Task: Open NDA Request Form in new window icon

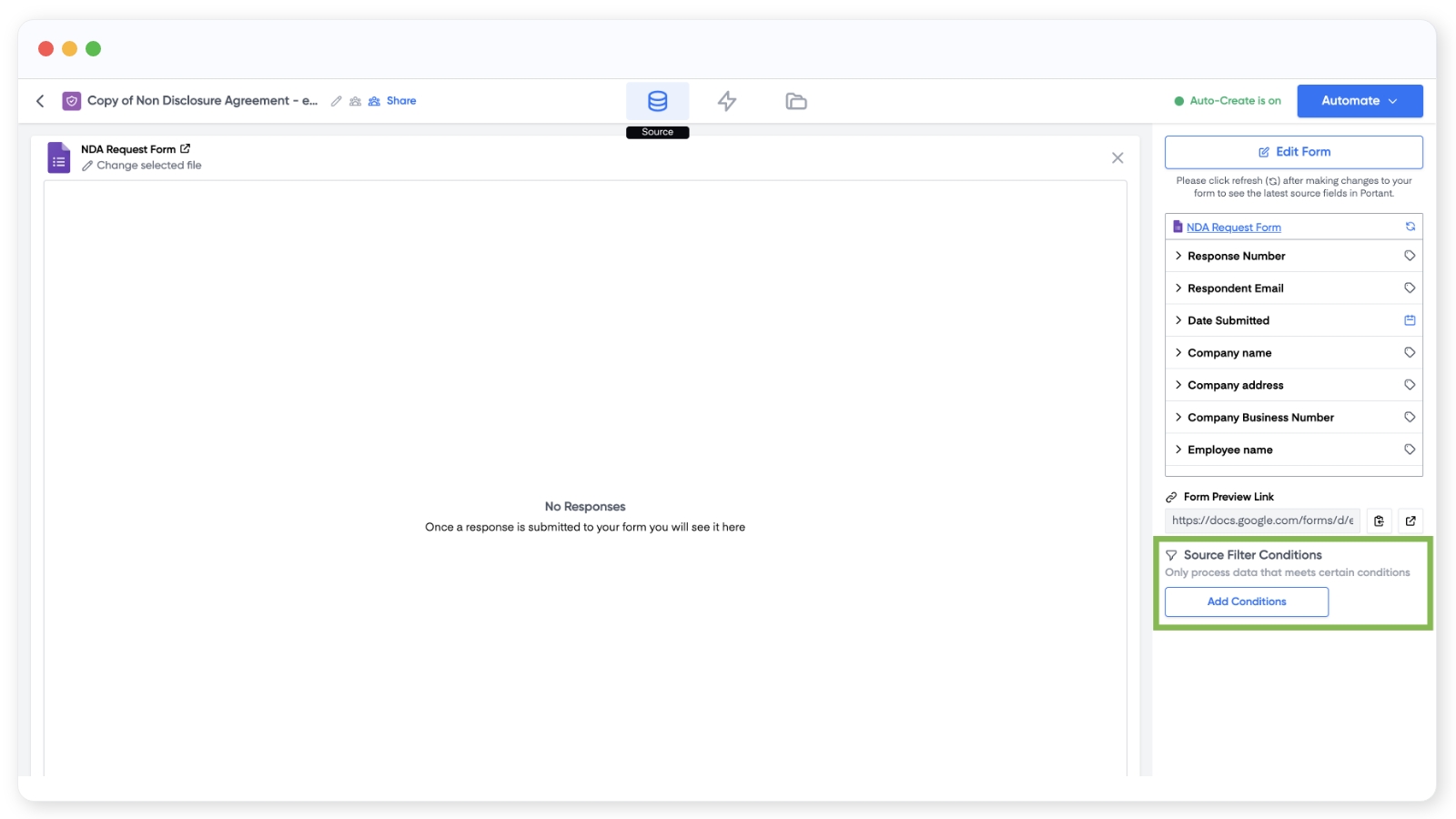Action: [x=186, y=148]
